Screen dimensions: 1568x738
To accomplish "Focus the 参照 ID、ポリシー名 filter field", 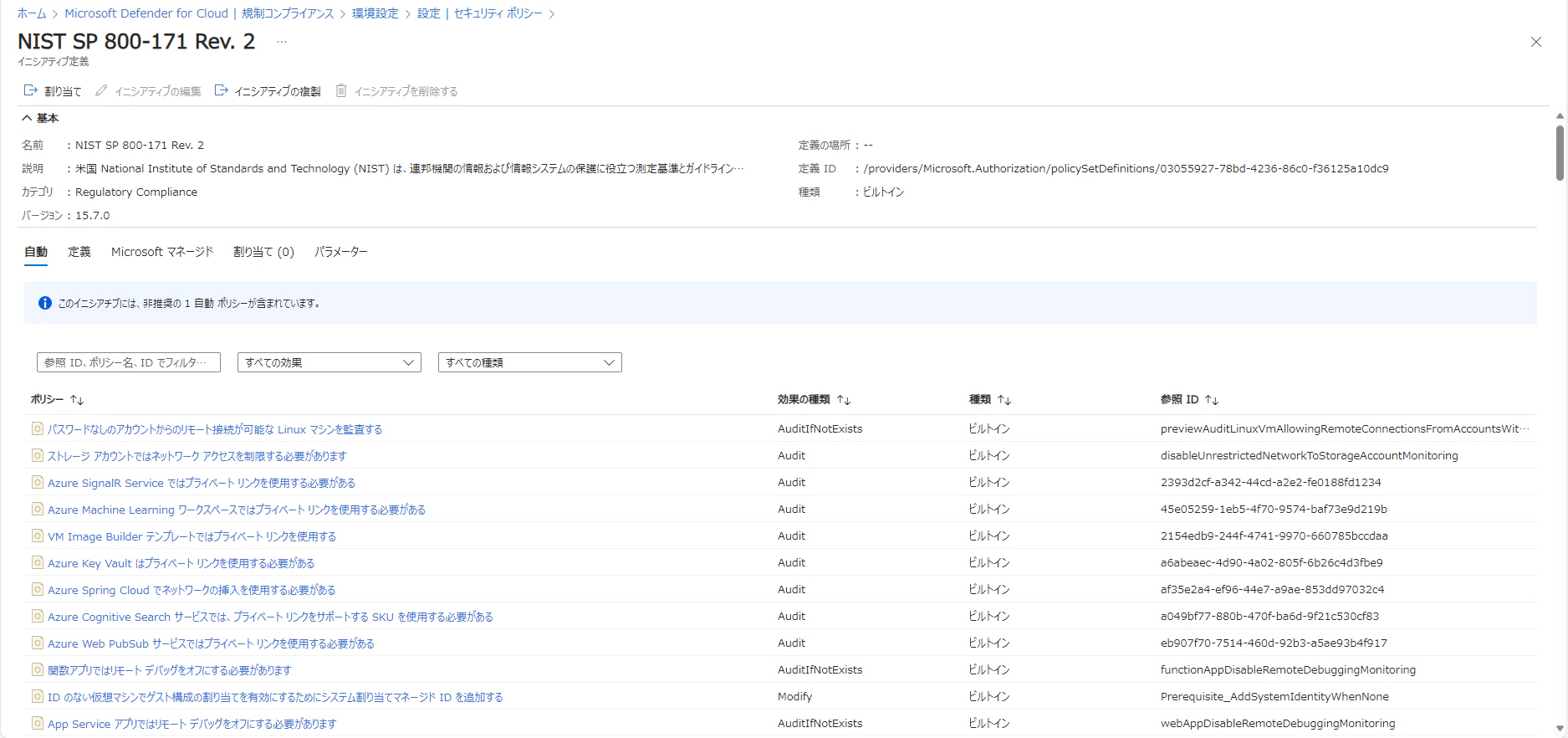I will coord(129,362).
